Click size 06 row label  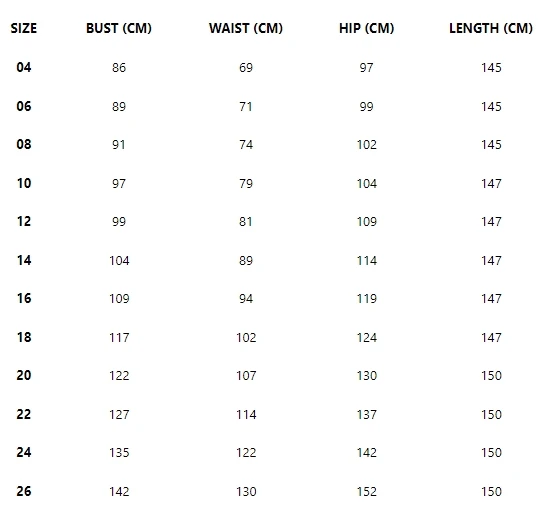24,106
